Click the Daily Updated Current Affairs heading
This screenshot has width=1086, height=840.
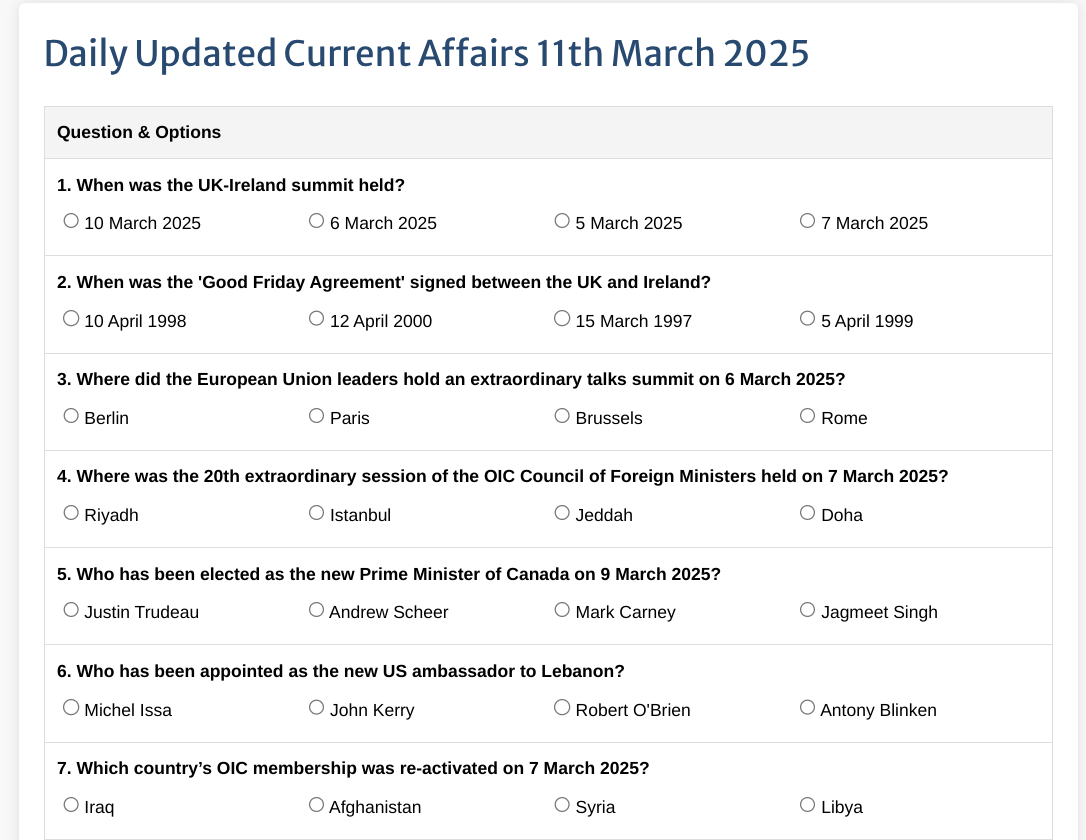pos(427,53)
